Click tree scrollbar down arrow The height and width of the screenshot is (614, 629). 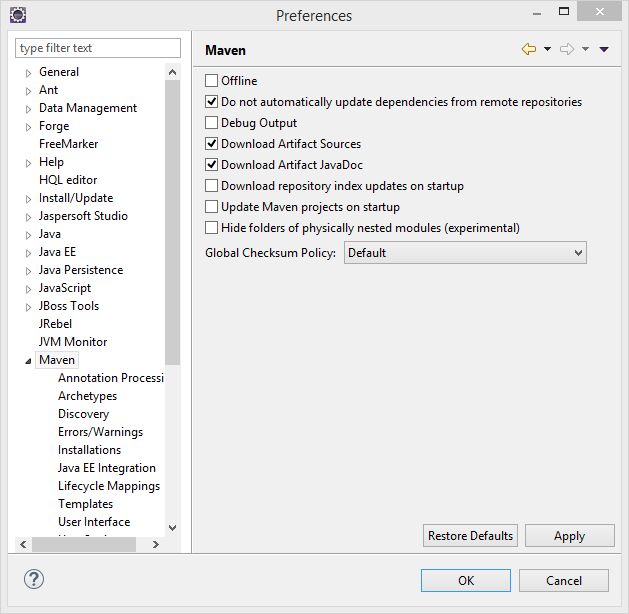click(x=172, y=528)
